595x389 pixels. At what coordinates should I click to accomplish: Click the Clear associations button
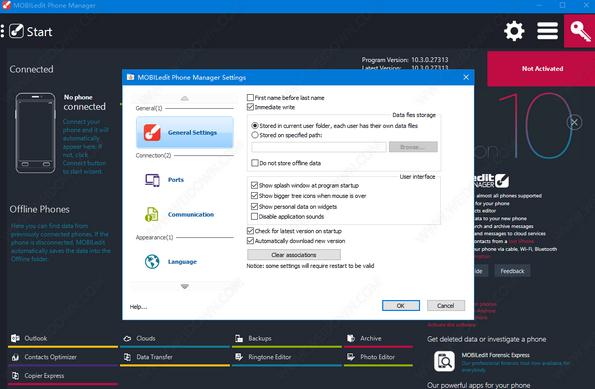click(294, 255)
